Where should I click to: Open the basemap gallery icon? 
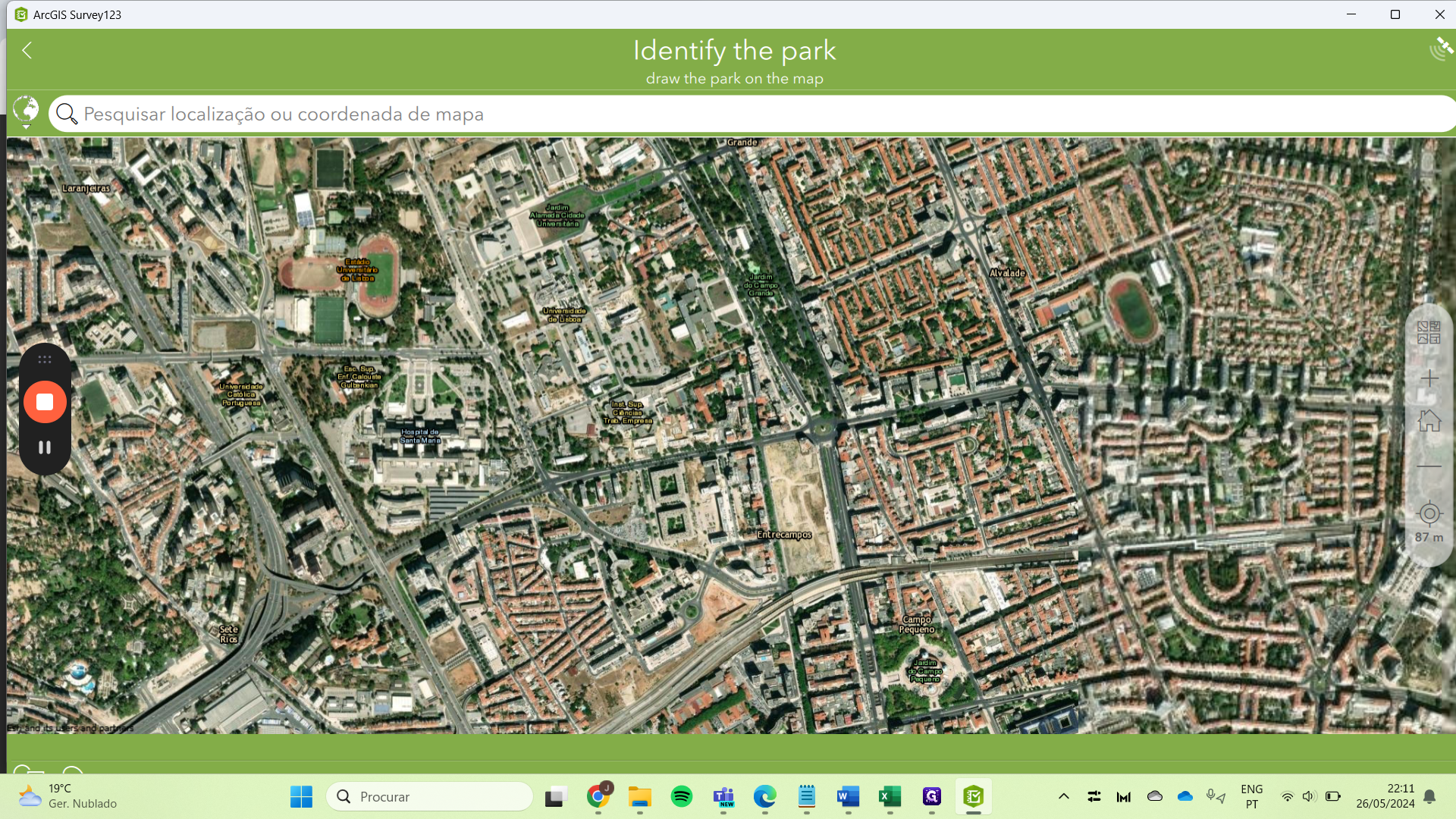tap(1429, 332)
